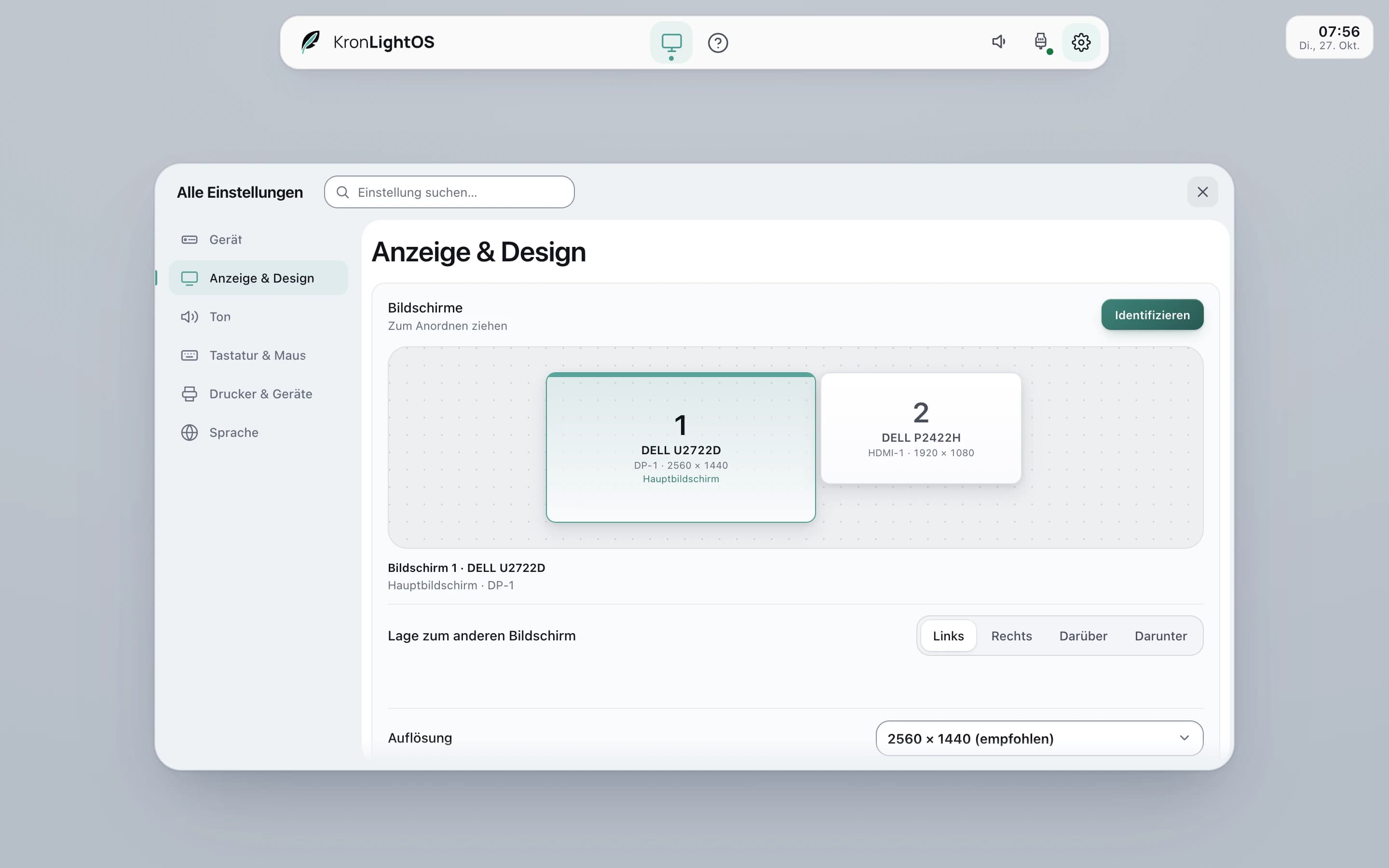Click the Sprache globe icon
The image size is (1389, 868).
(190, 432)
